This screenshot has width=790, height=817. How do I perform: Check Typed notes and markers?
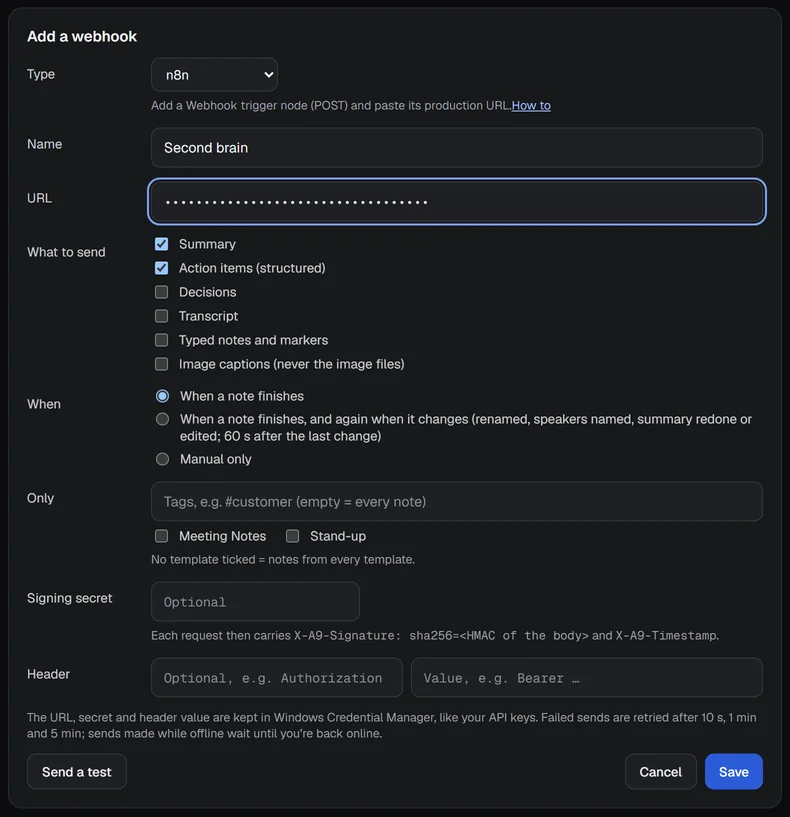[x=162, y=340]
